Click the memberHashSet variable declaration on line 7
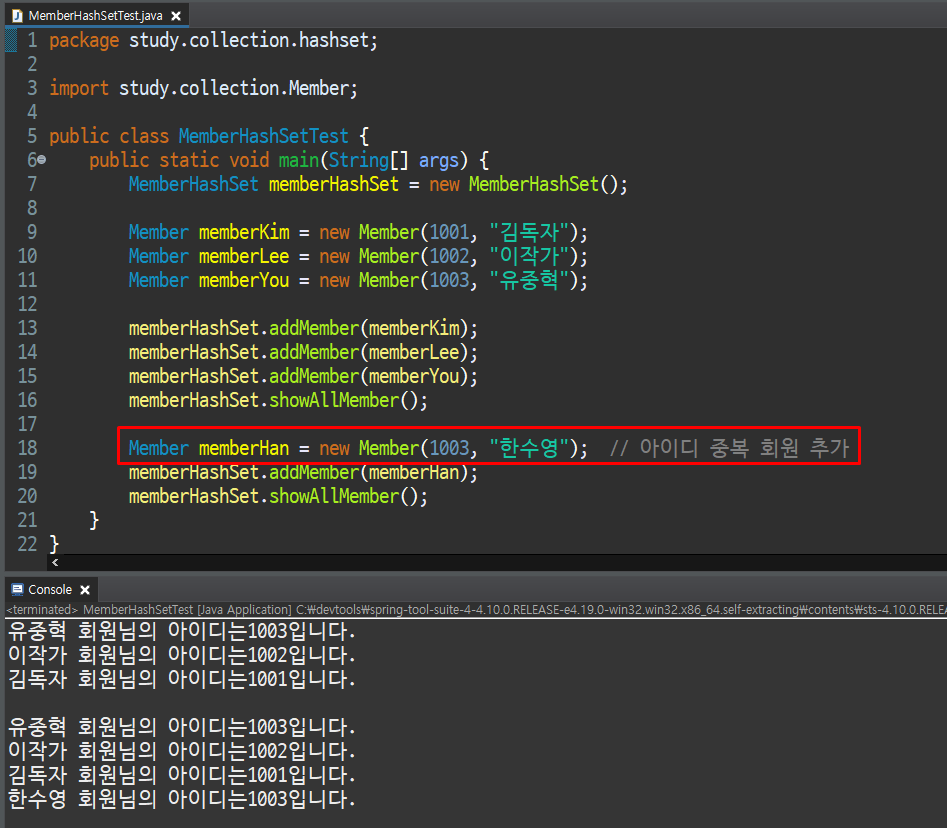This screenshot has width=947, height=828. click(x=333, y=184)
